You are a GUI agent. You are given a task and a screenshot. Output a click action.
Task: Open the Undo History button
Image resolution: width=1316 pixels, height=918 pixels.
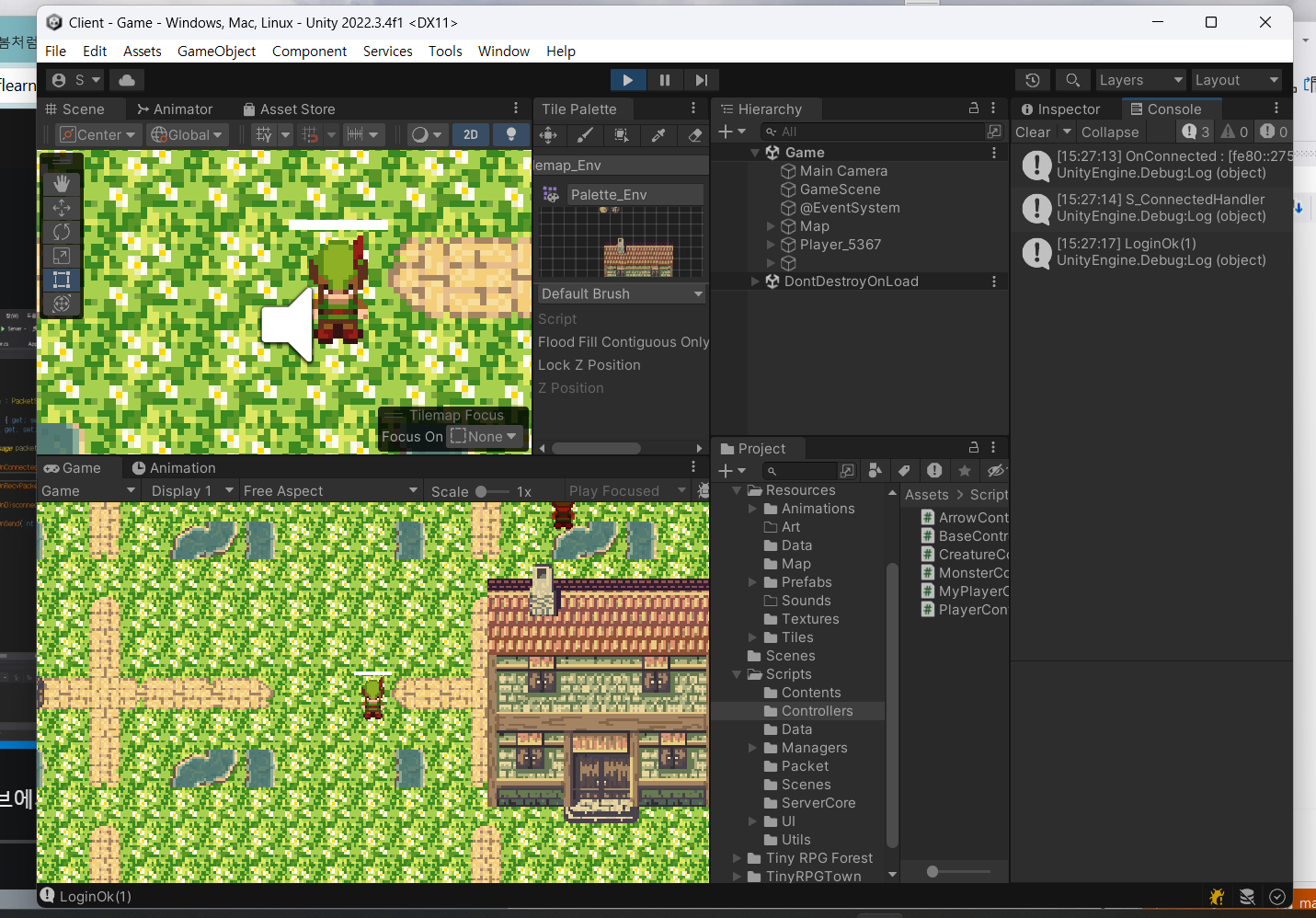click(x=1033, y=80)
